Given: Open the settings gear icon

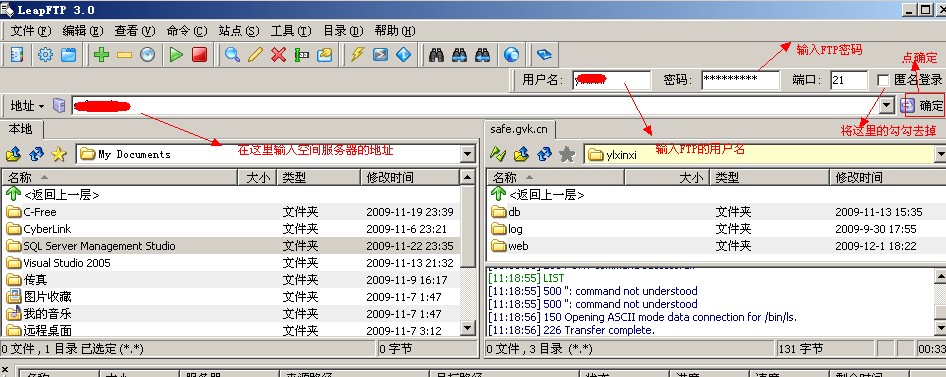Looking at the screenshot, I should (x=45, y=55).
